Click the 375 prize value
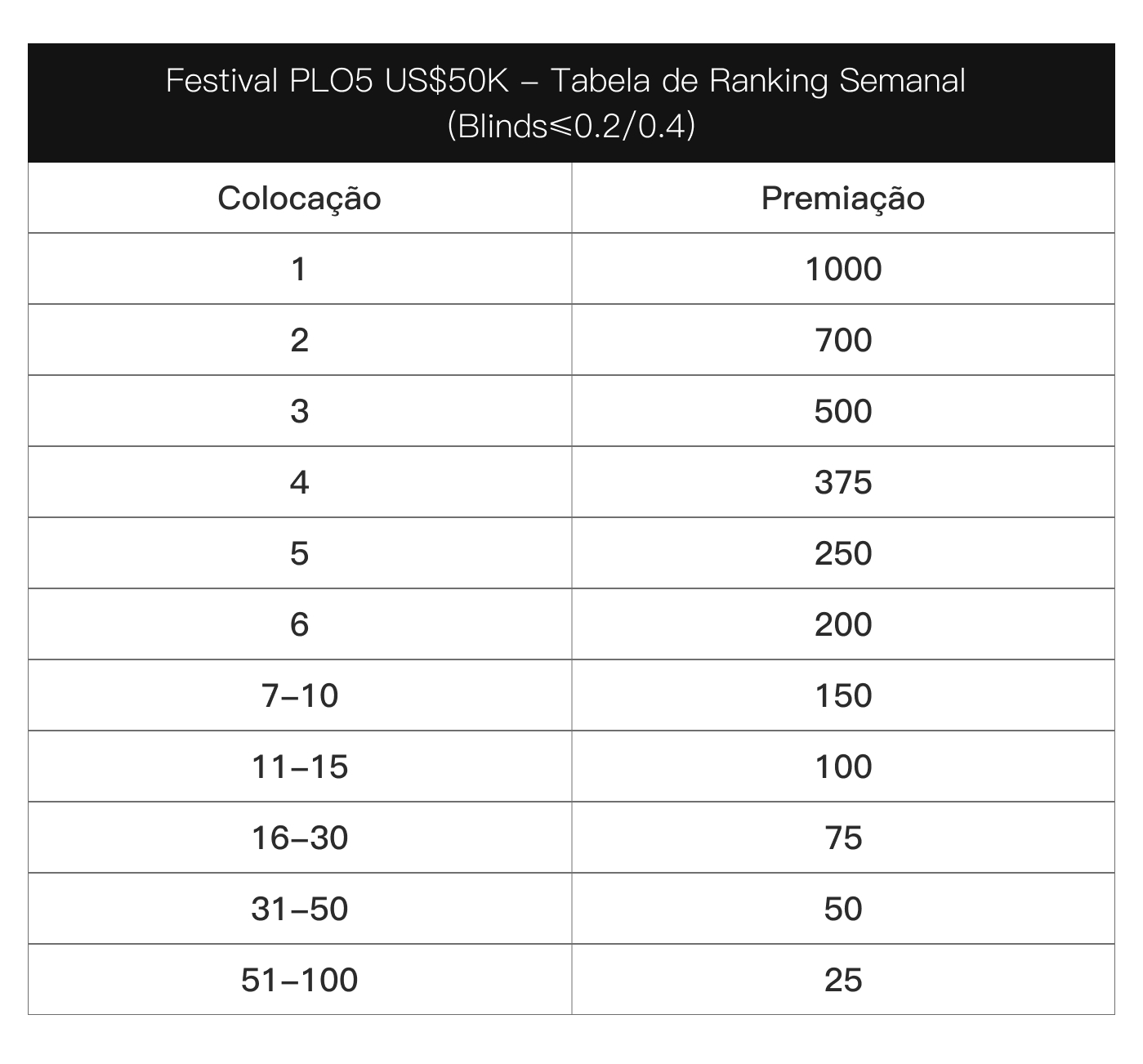This screenshot has width=1143, height=1064. (843, 482)
